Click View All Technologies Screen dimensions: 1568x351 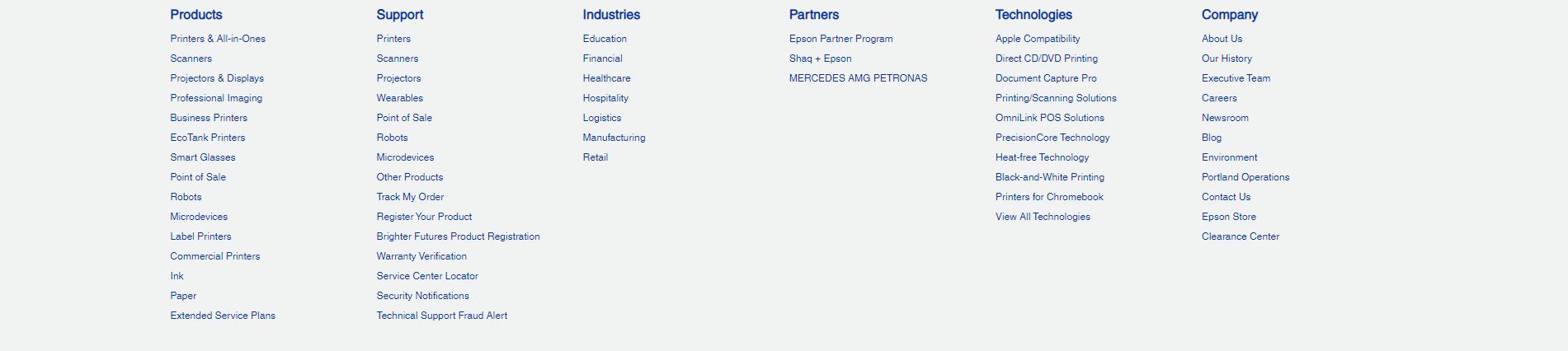coord(1043,217)
